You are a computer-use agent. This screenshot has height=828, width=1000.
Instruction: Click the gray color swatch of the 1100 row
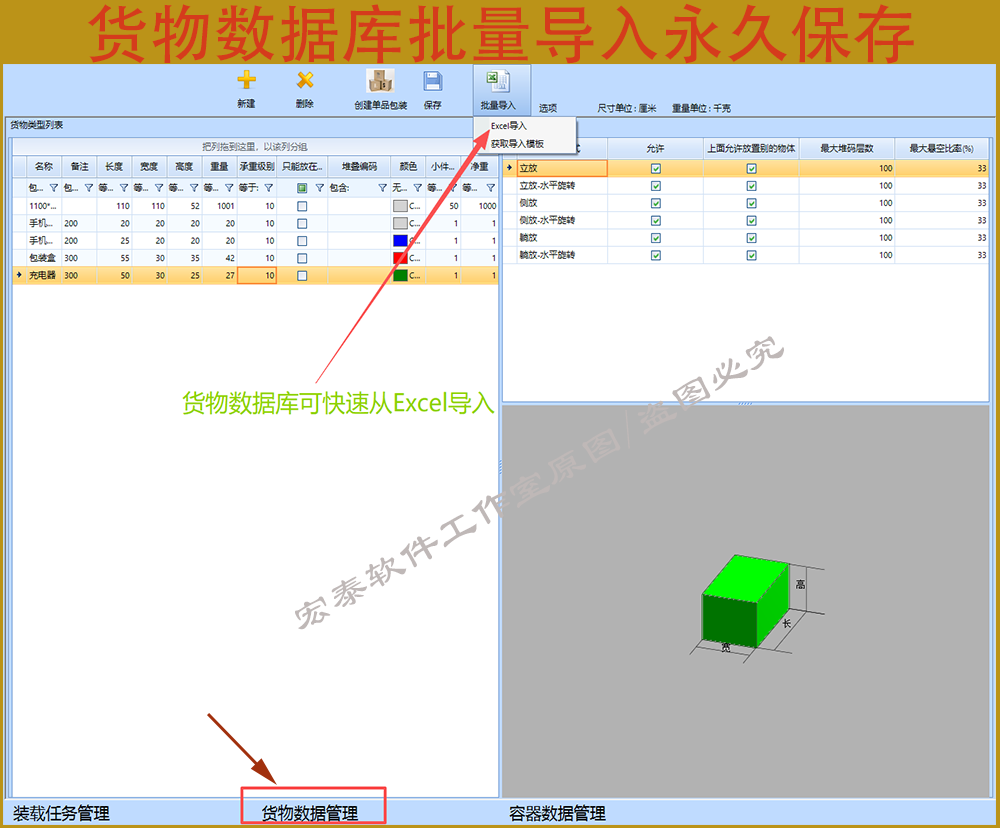tap(401, 206)
